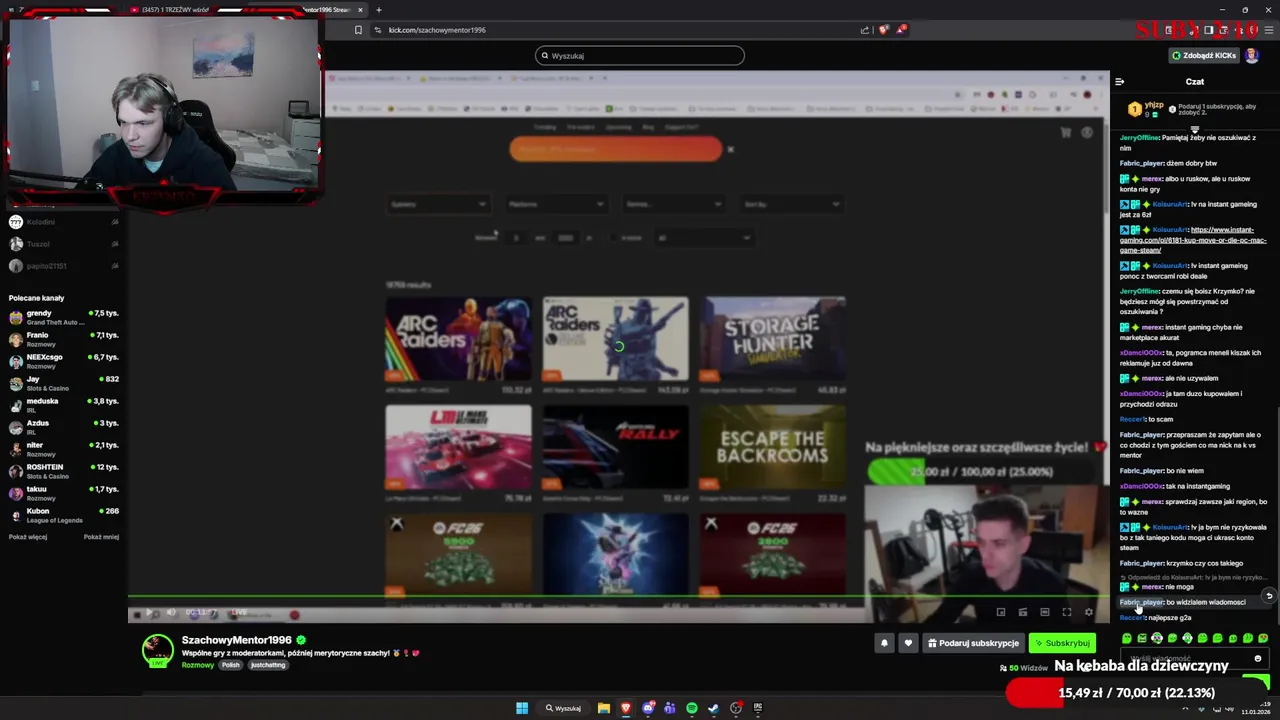
Task: Open a new browser tab
Action: tap(378, 10)
